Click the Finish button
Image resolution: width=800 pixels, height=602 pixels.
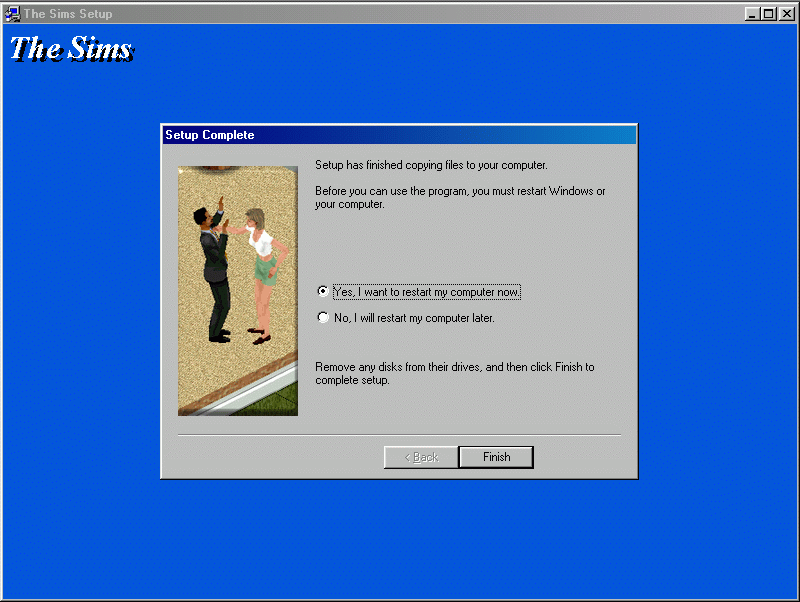tap(496, 457)
